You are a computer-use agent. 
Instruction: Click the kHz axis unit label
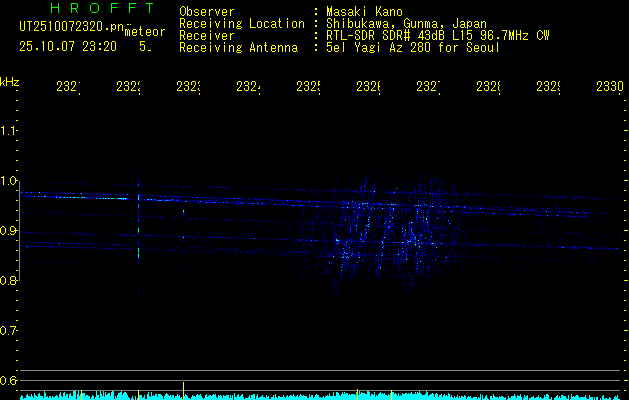tap(9, 82)
